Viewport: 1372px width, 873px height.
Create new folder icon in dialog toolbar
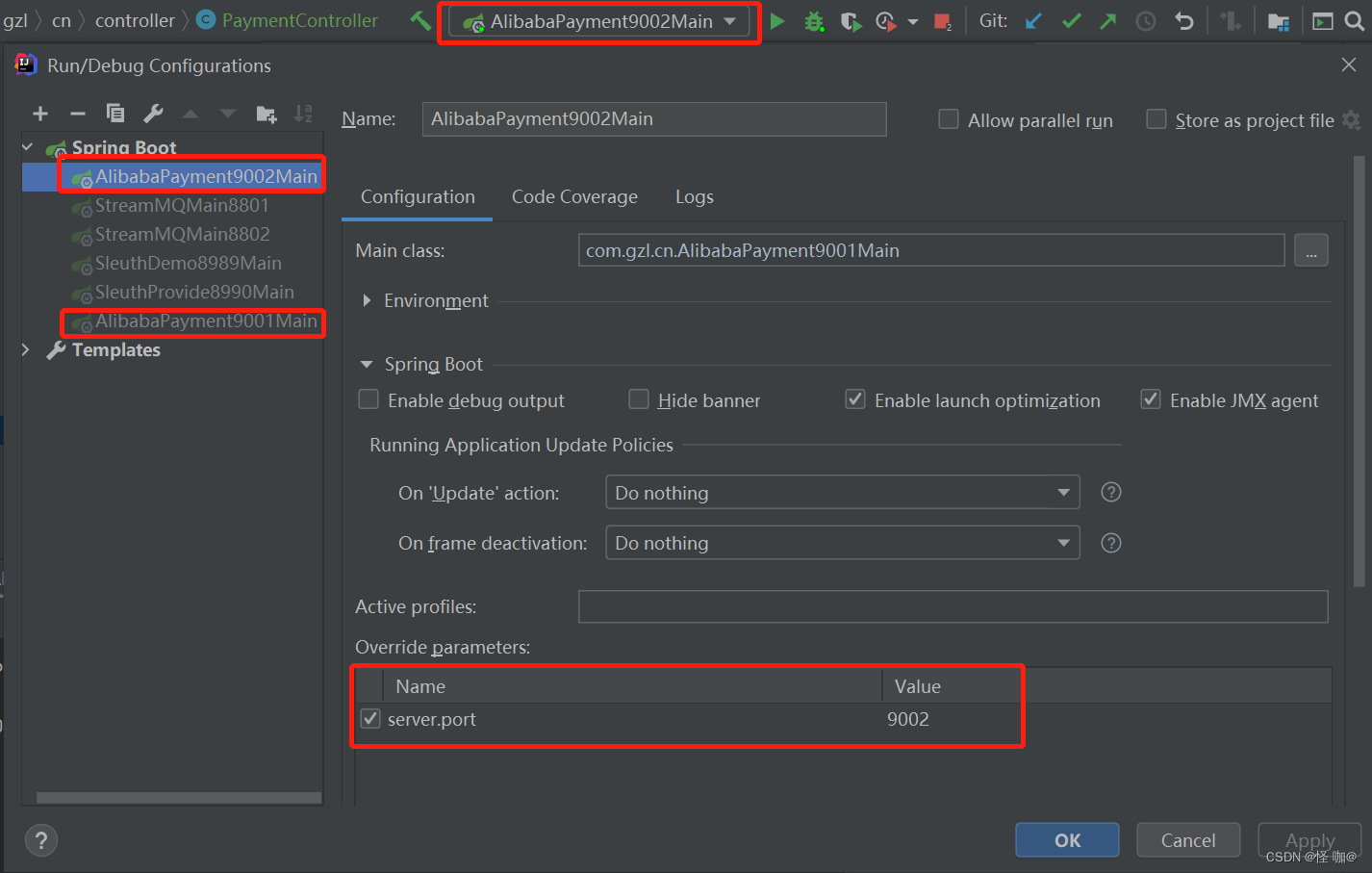(x=267, y=114)
